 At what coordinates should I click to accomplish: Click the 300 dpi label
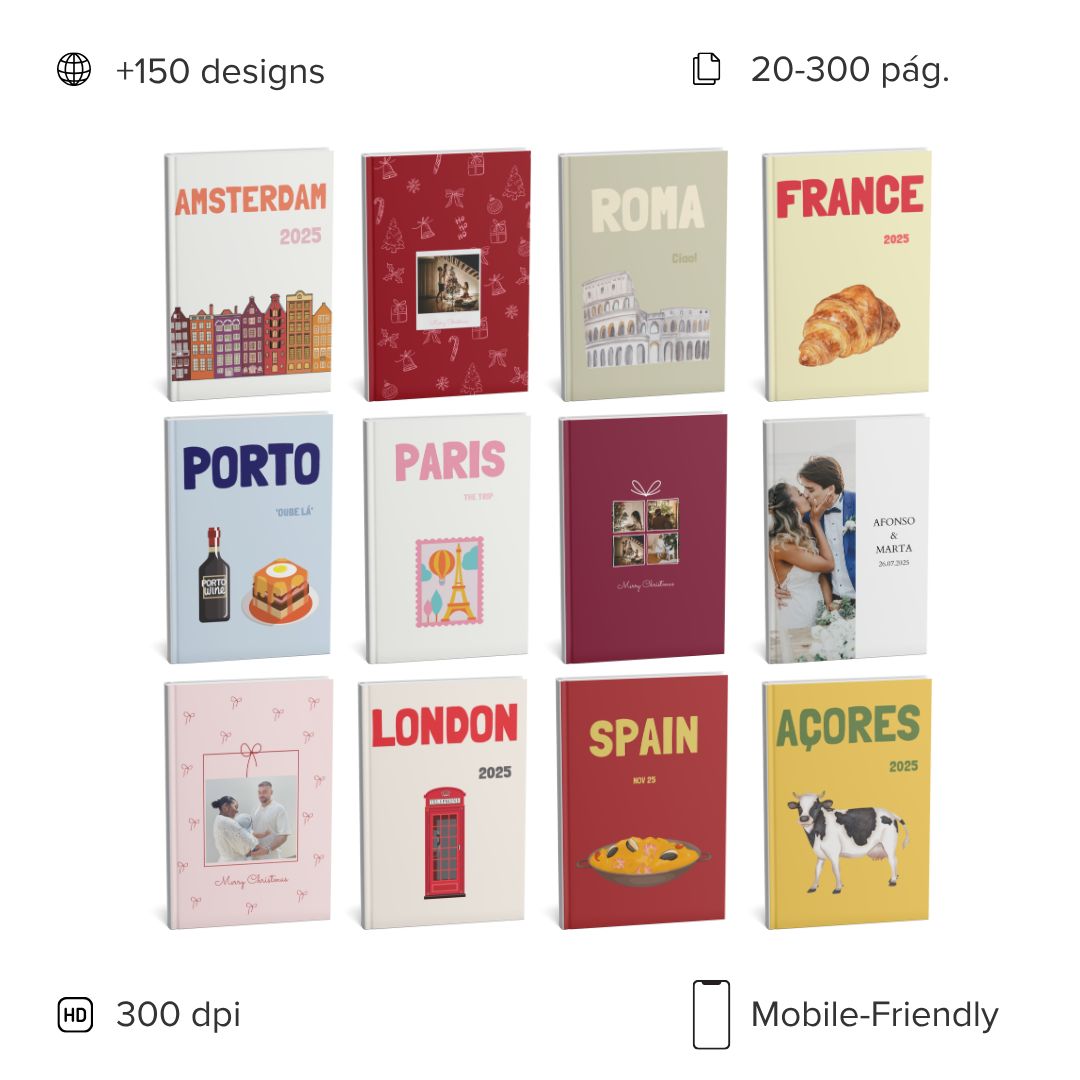178,1015
